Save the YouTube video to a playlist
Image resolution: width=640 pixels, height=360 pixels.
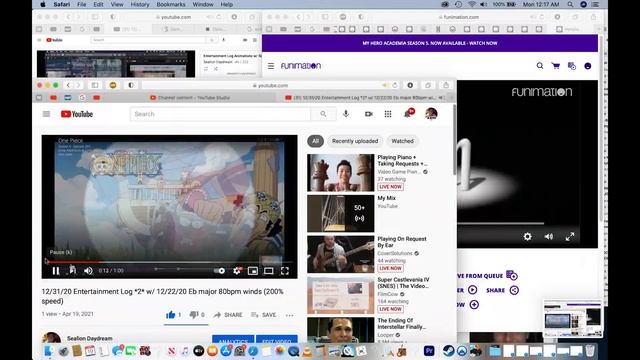coord(264,315)
